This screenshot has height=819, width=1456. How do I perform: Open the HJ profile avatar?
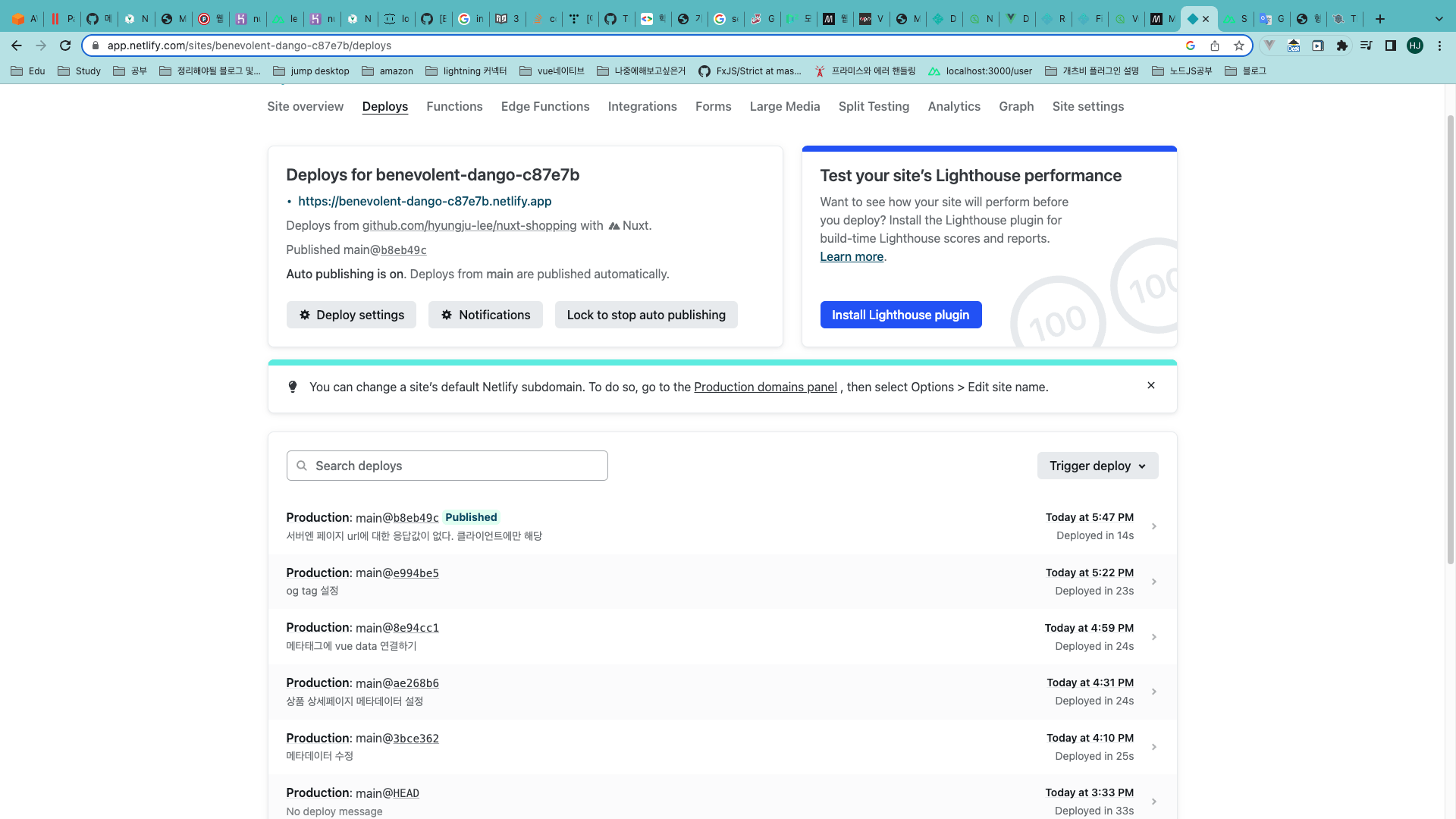tap(1415, 45)
